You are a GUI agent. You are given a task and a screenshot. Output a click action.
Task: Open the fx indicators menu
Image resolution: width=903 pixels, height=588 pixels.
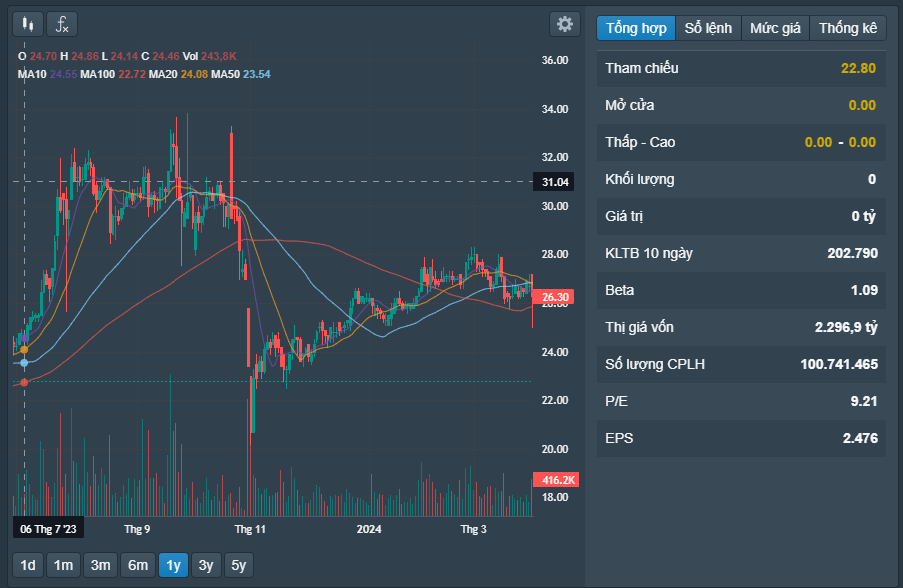[x=62, y=24]
